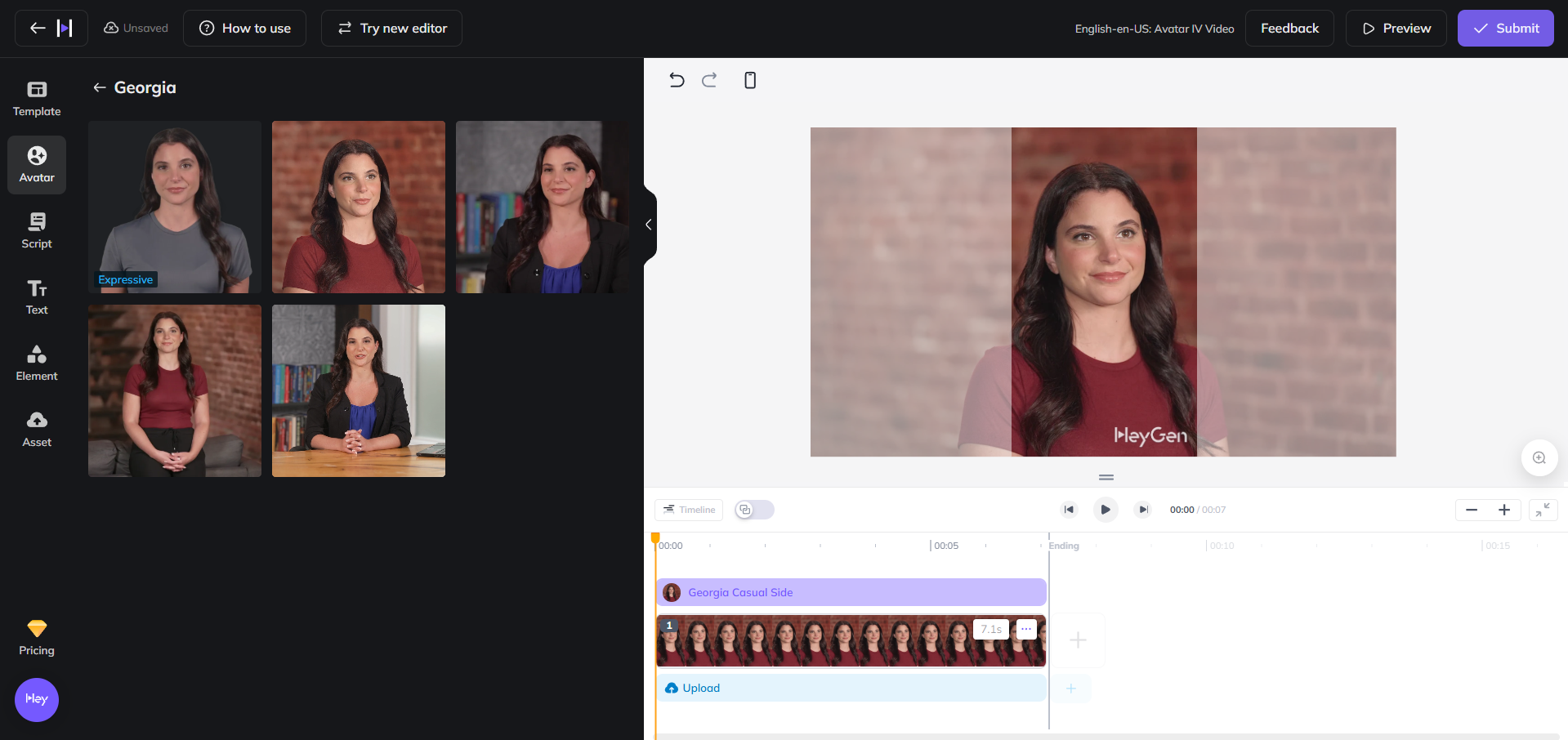Go back from the Georgia avatar list
1568x740 pixels.
tap(99, 87)
